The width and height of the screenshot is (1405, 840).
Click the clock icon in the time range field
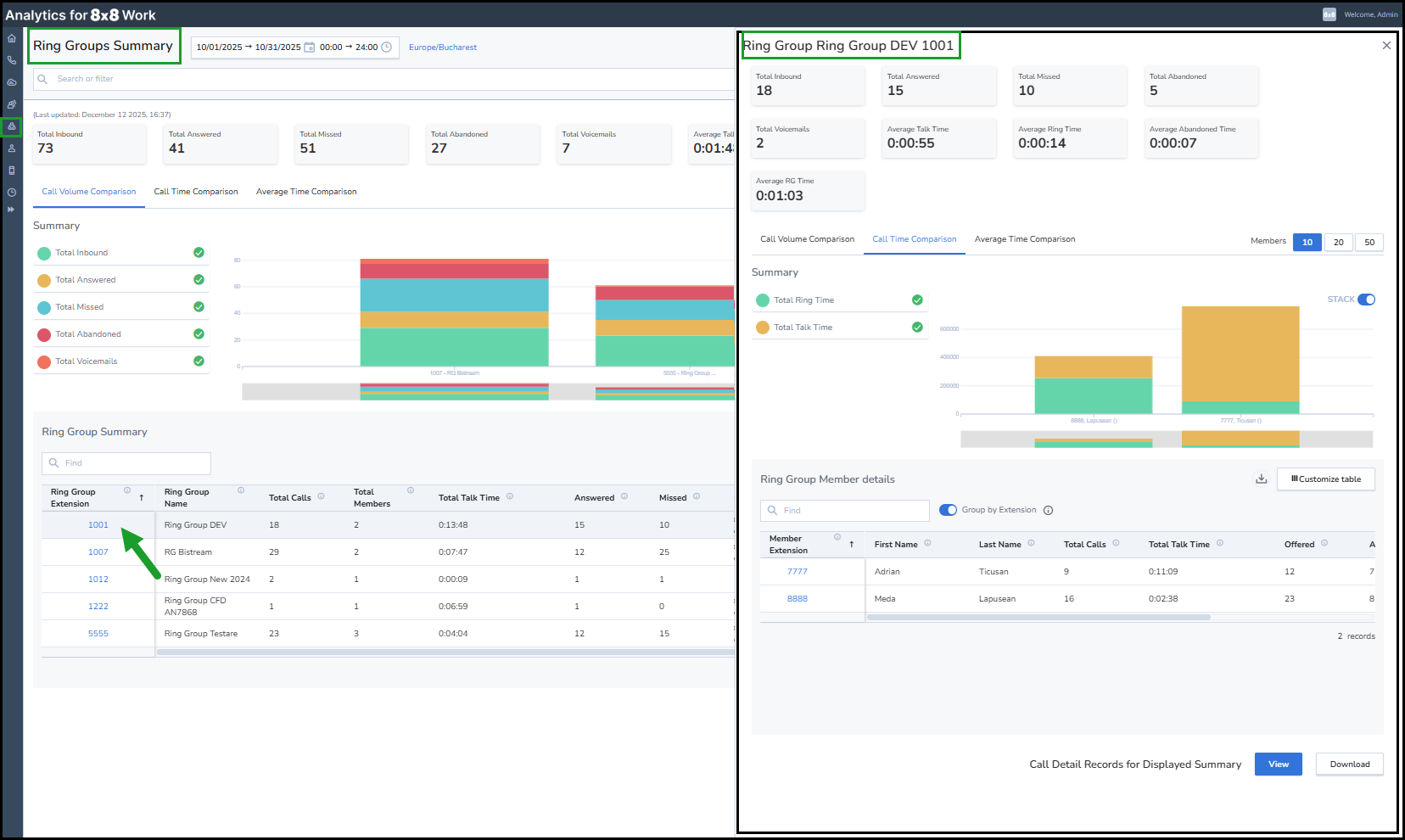tap(387, 48)
